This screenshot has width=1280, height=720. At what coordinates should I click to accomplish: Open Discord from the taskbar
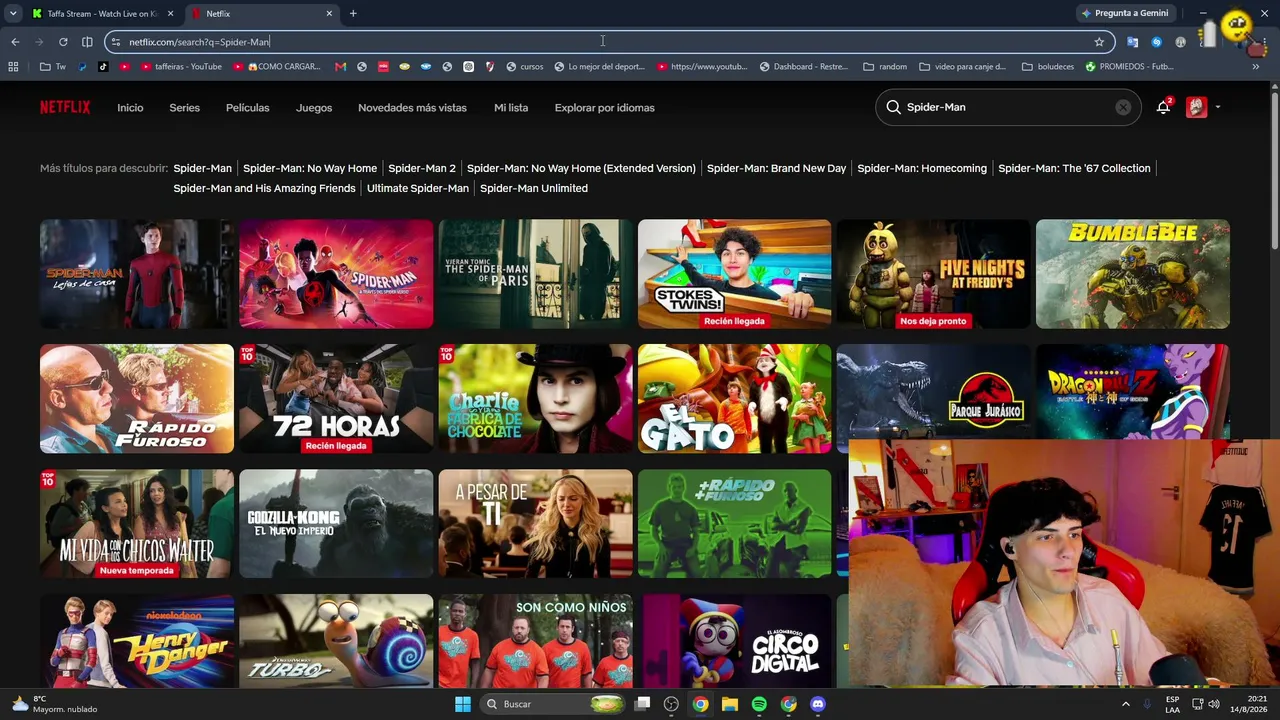[x=818, y=704]
